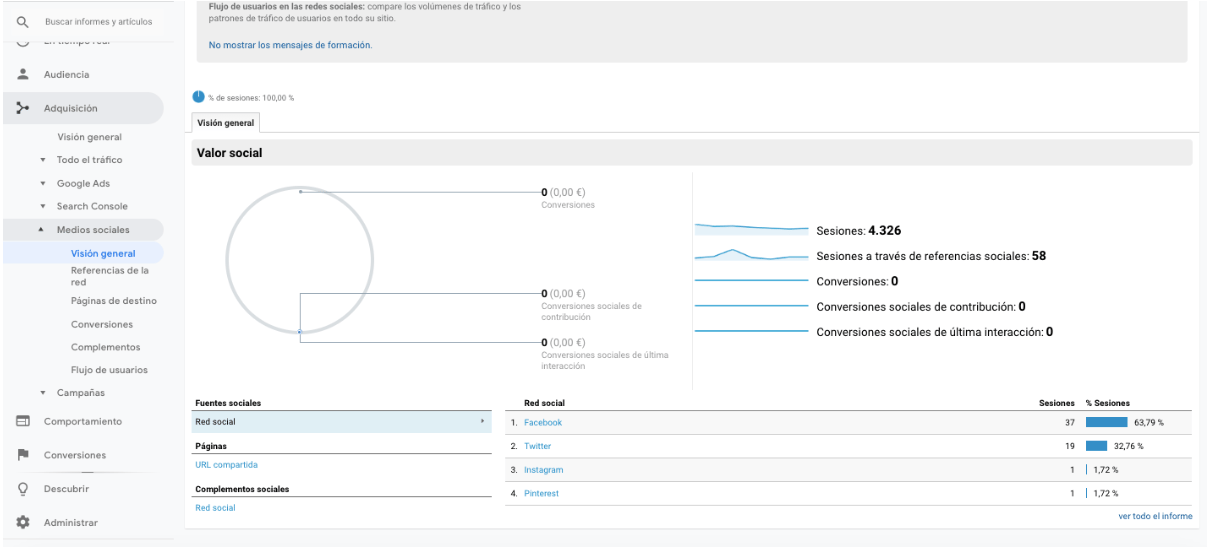Click the Comportamiento panel icon
The image size is (1207, 551).
22,421
